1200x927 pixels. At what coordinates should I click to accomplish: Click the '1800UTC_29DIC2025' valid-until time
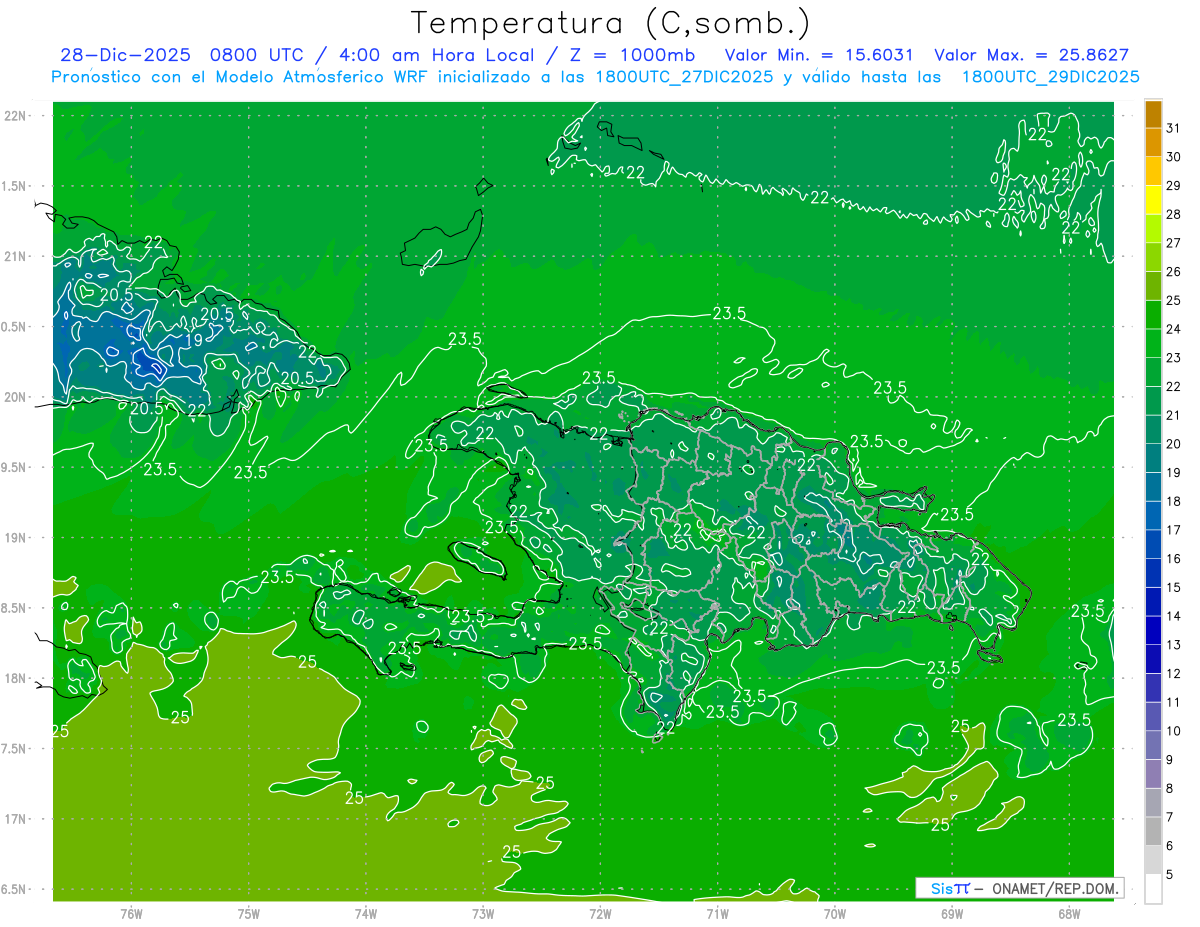(1049, 77)
